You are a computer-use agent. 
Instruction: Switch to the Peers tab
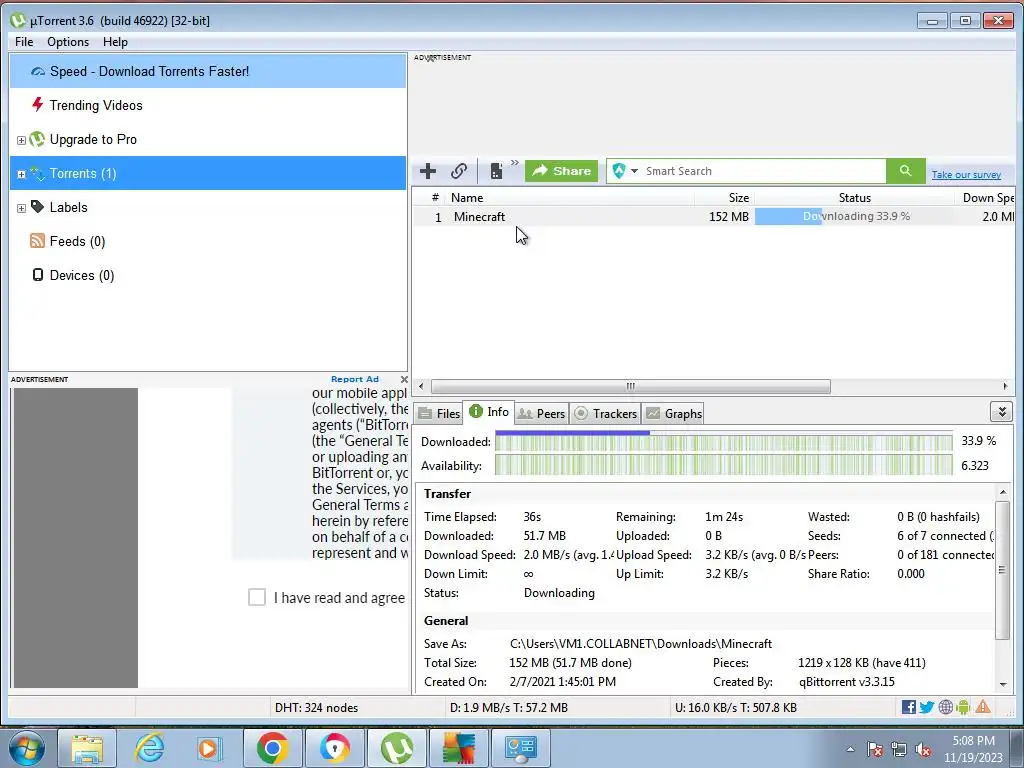click(x=541, y=413)
